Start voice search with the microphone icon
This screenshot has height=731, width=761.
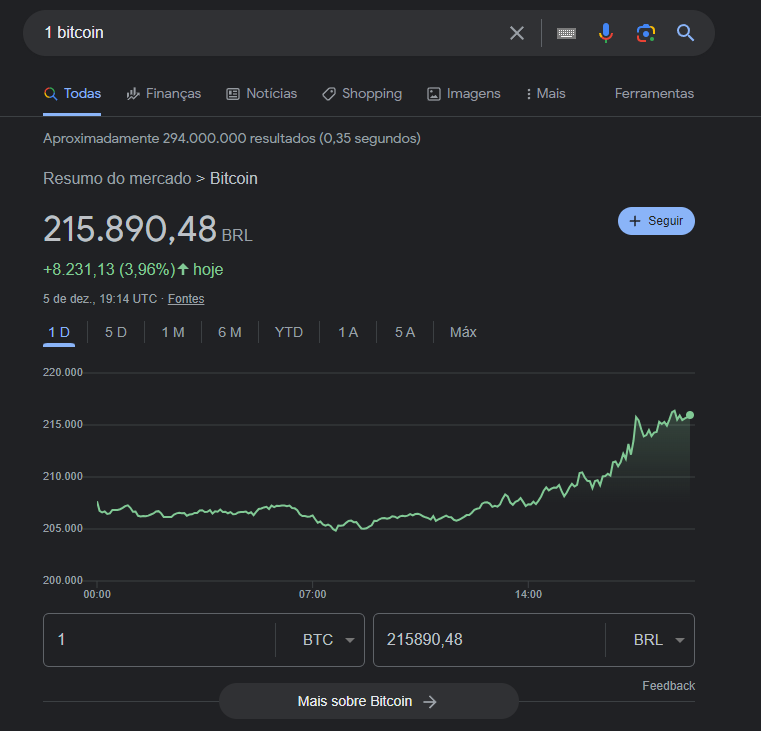point(605,33)
